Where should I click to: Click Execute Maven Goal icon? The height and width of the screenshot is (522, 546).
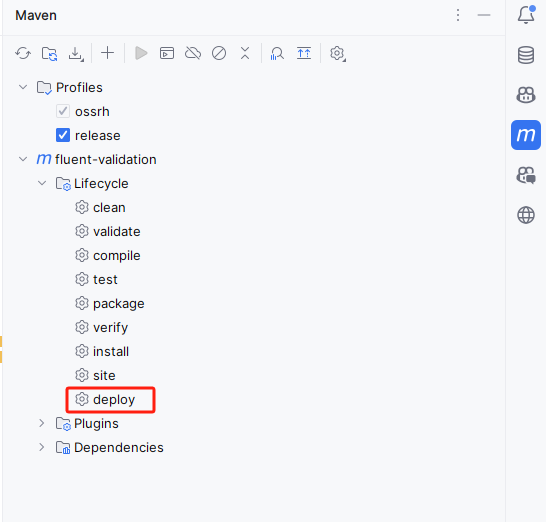pos(167,53)
